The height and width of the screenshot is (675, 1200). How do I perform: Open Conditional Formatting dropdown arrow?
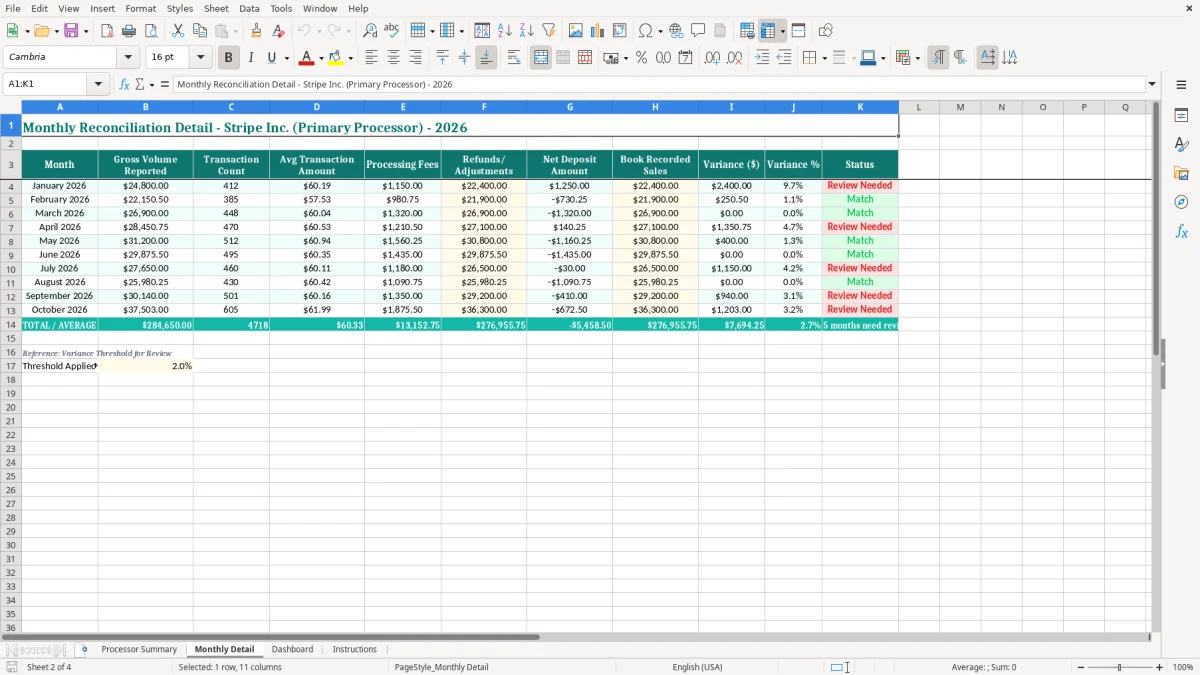(x=917, y=58)
